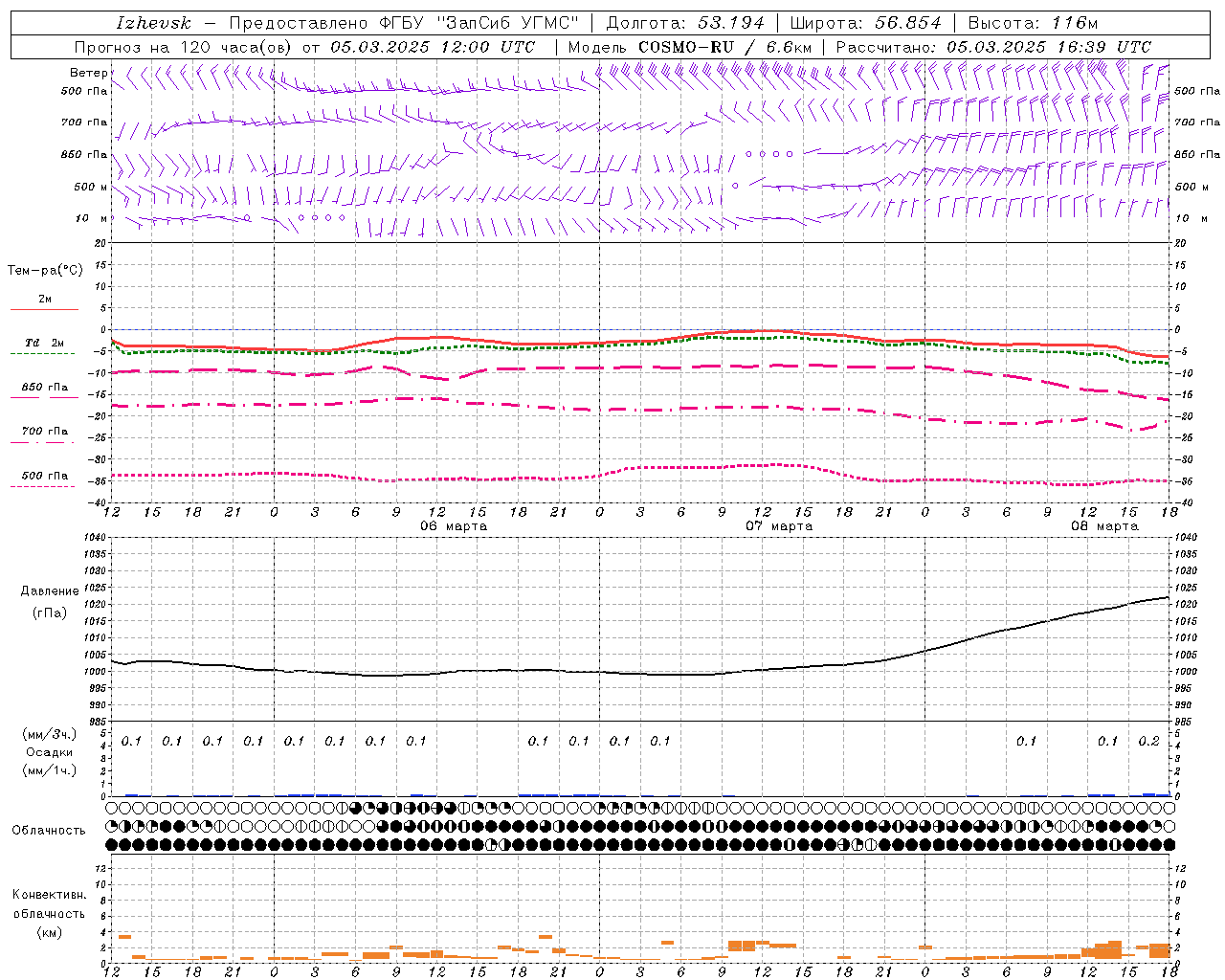Screen dimensions: 1225x980
Task: Click the "Осадки" precipitation label
Action: tap(50, 752)
